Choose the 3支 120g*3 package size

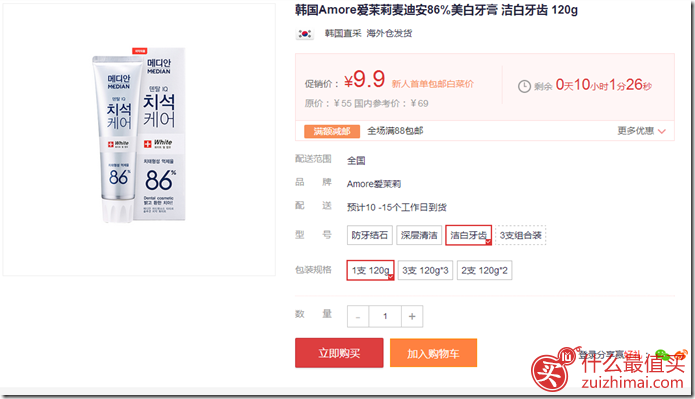(425, 270)
